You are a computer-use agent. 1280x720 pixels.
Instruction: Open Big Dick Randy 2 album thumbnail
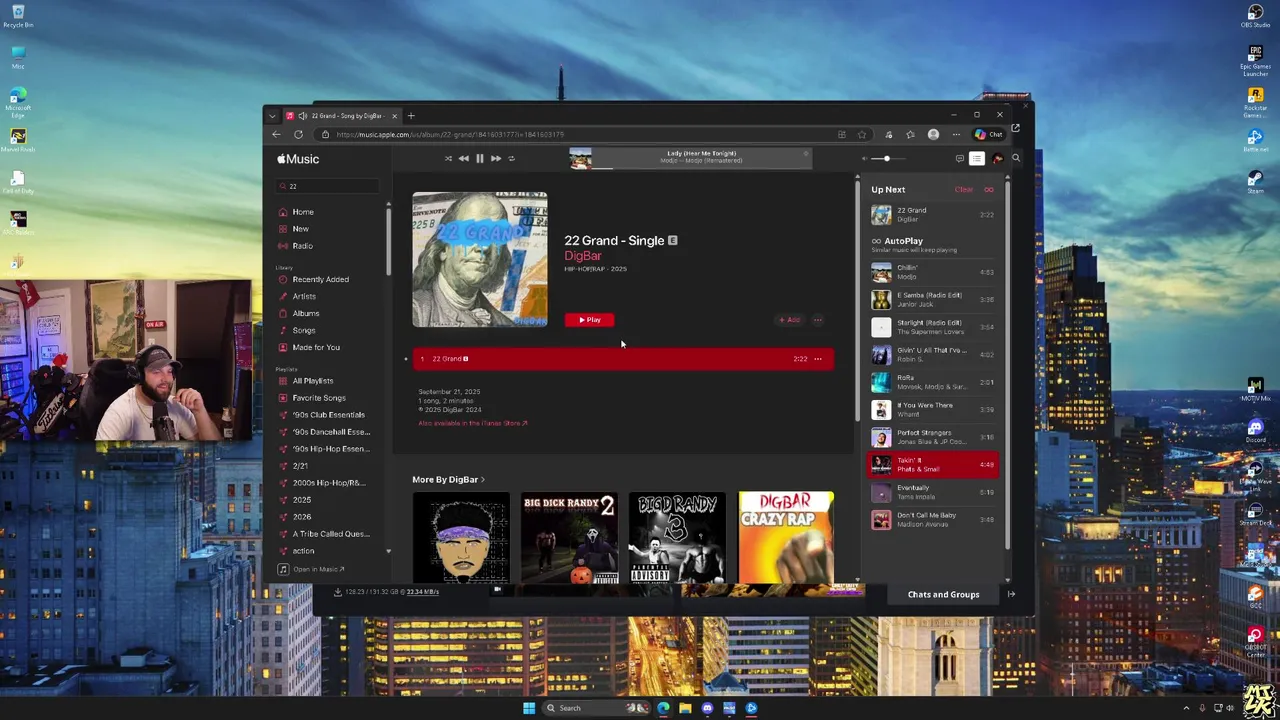pos(569,537)
